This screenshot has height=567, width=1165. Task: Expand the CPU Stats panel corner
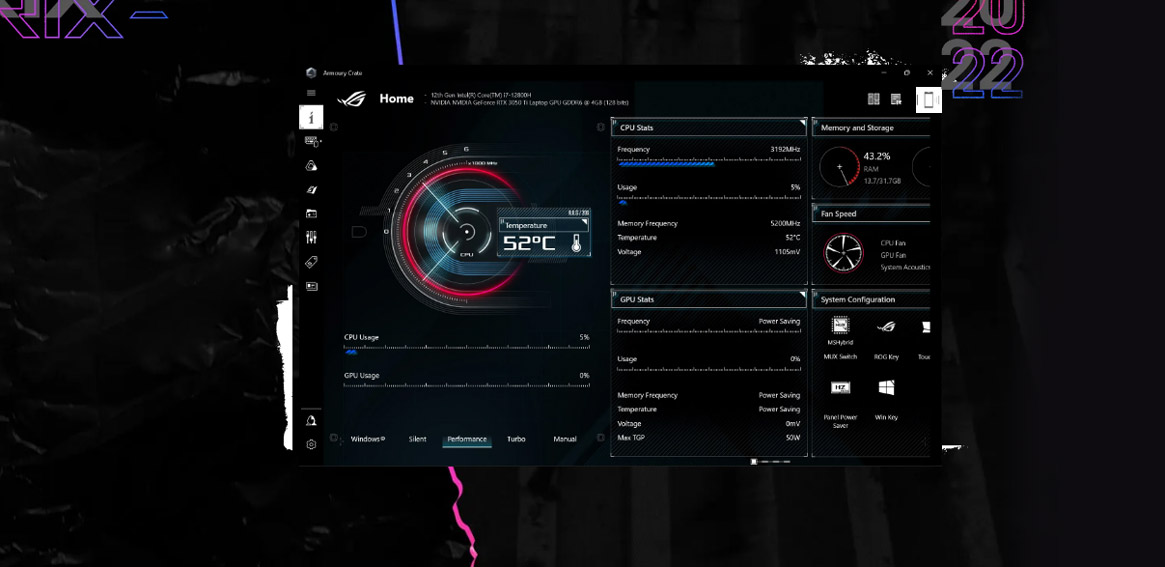[802, 122]
